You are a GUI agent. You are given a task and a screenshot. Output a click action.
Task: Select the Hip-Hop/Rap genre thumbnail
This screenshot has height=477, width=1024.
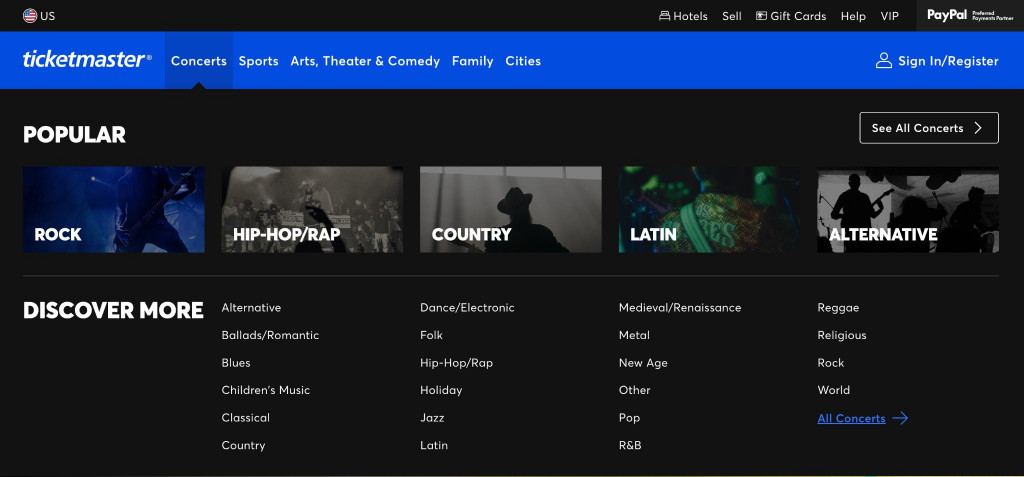[x=312, y=210]
